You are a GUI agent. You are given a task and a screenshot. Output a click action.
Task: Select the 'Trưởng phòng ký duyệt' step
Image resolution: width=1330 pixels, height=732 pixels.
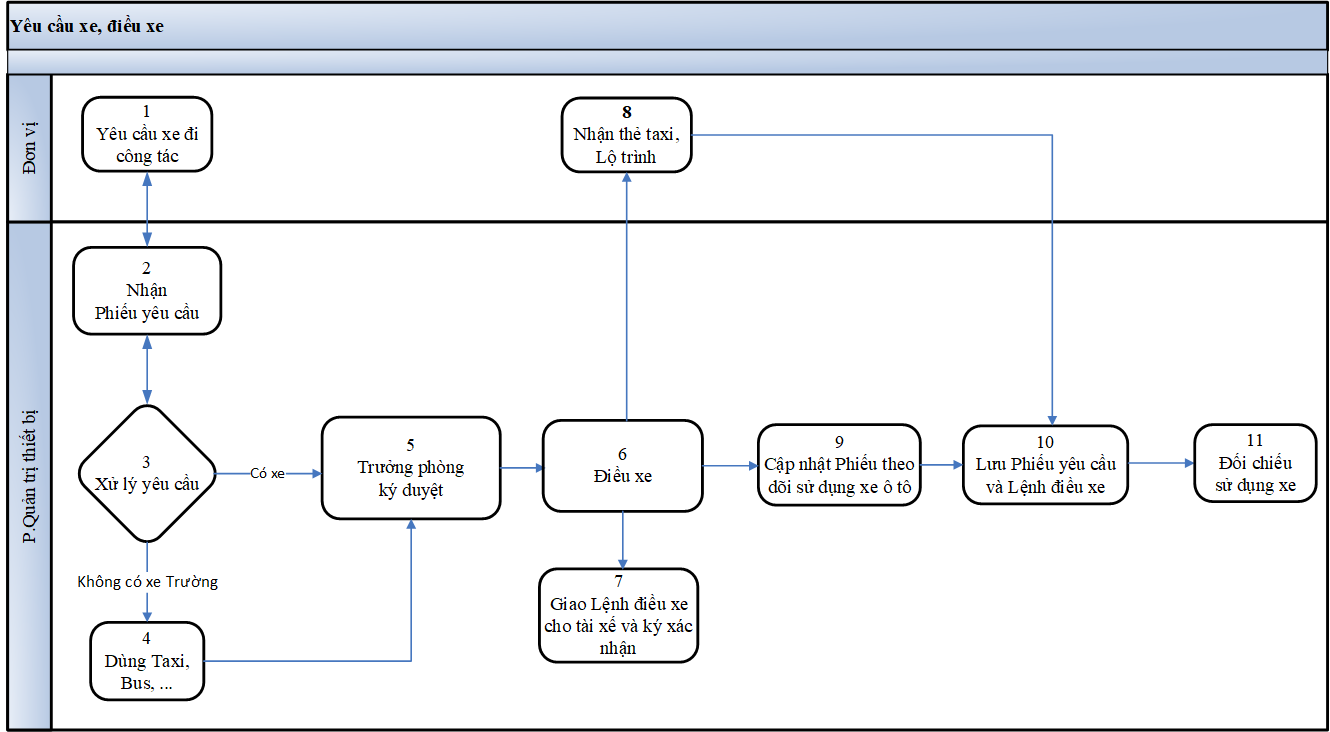tap(410, 467)
